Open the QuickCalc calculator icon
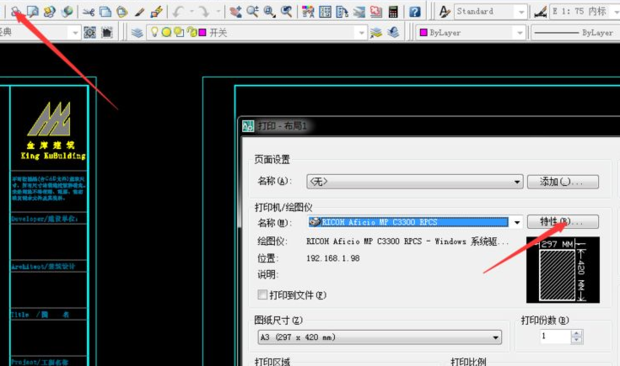This screenshot has height=366, width=620. pos(393,11)
